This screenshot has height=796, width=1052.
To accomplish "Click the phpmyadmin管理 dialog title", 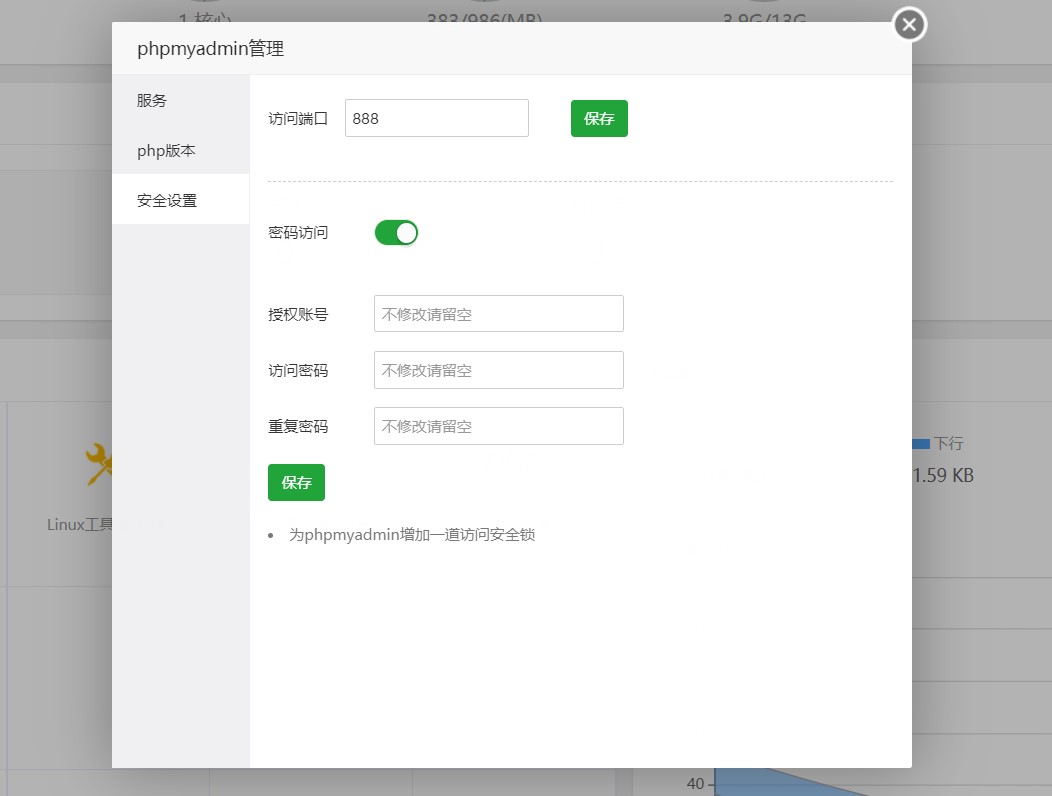I will (x=211, y=48).
